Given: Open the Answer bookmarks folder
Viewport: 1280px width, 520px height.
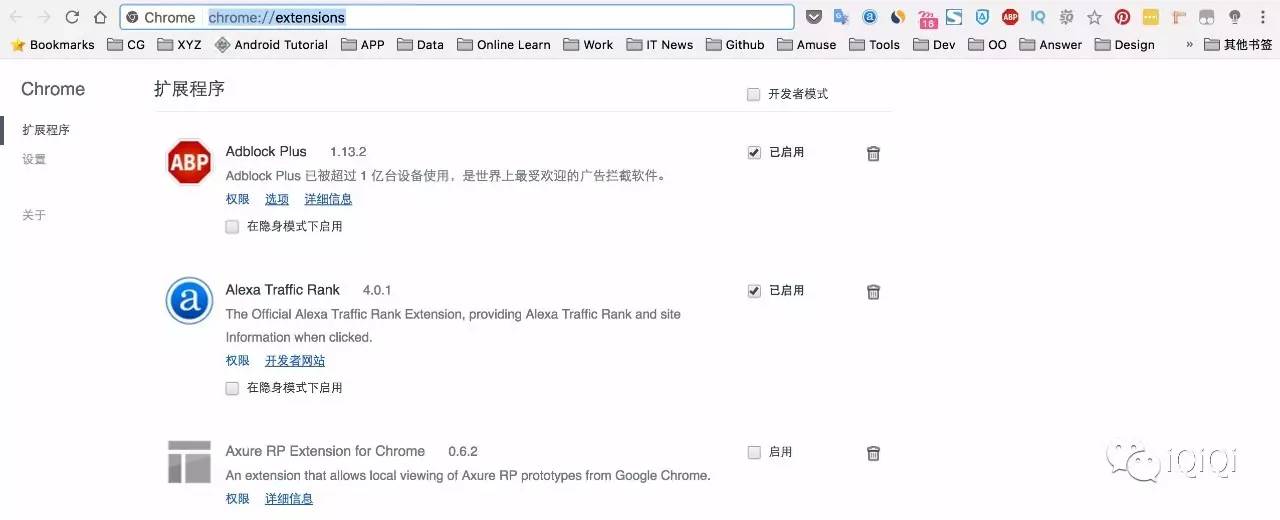Looking at the screenshot, I should [x=1051, y=44].
